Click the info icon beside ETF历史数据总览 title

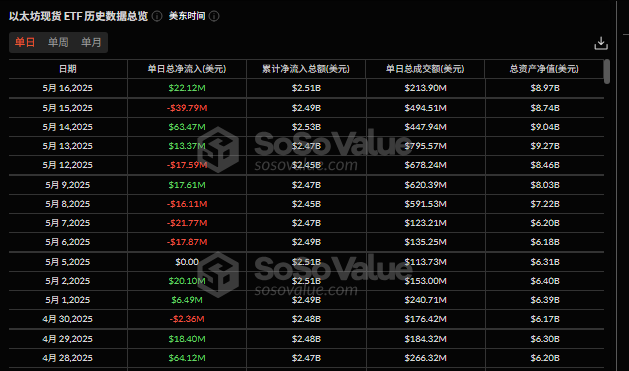pyautogui.click(x=157, y=16)
